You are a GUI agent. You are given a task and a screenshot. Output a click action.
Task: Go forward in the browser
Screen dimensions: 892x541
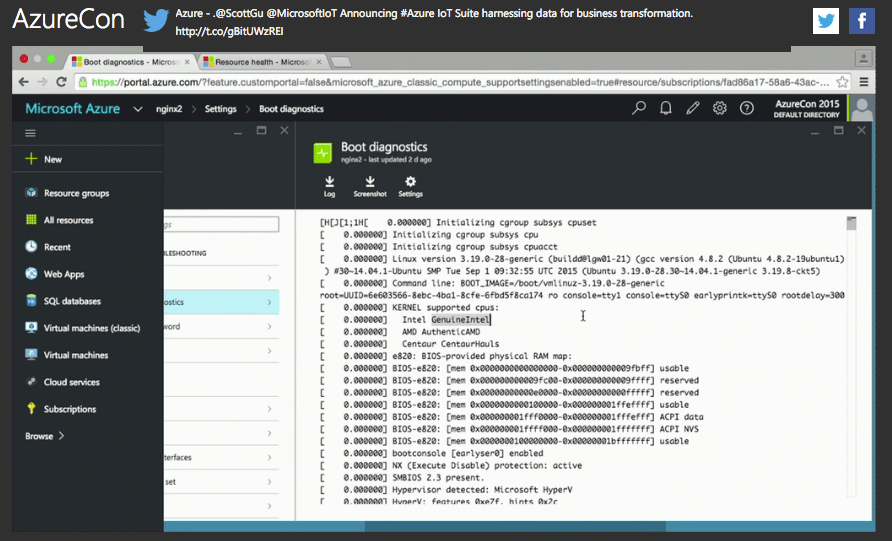point(42,82)
